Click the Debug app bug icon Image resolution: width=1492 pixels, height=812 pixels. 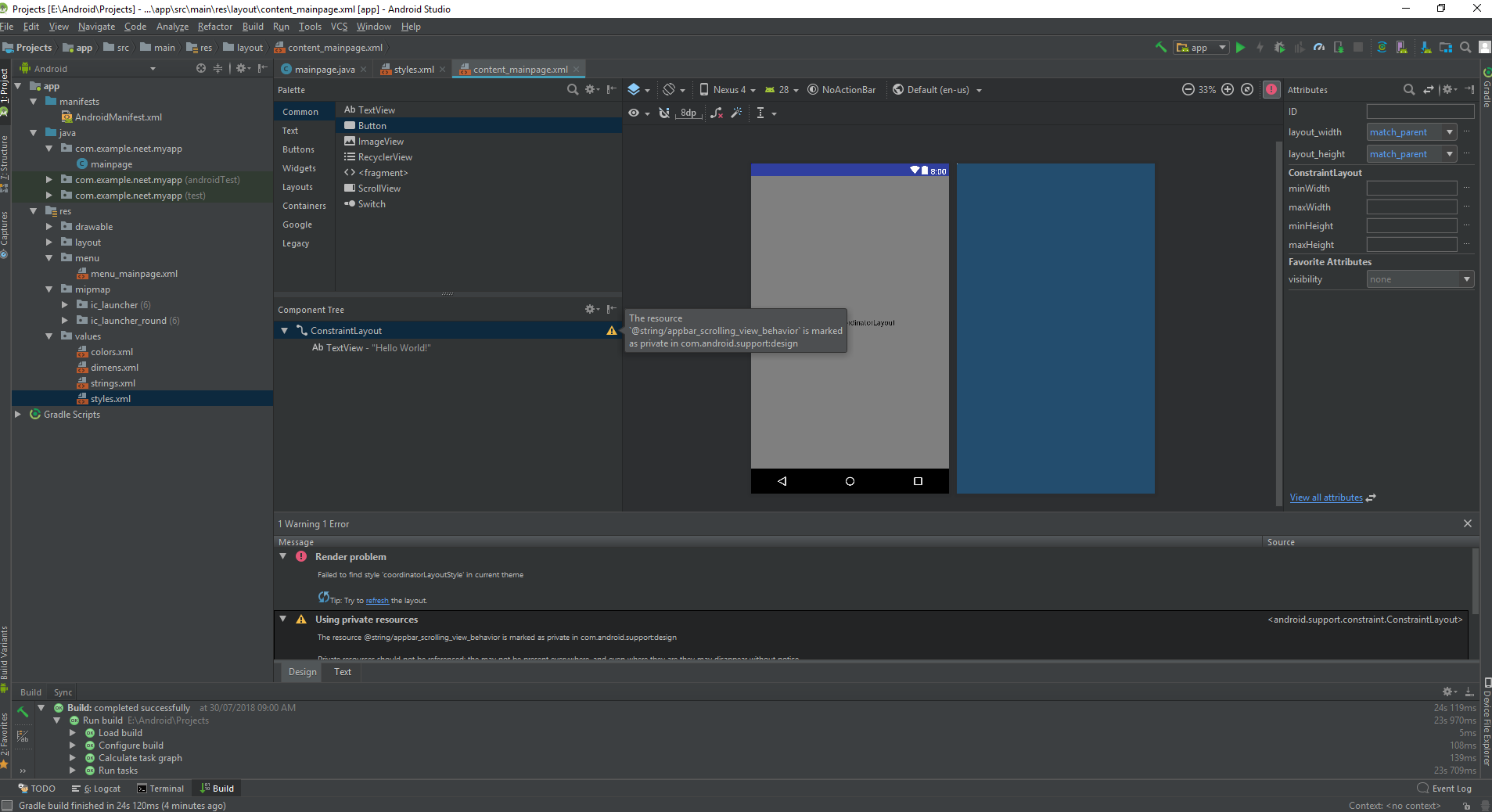point(1279,48)
